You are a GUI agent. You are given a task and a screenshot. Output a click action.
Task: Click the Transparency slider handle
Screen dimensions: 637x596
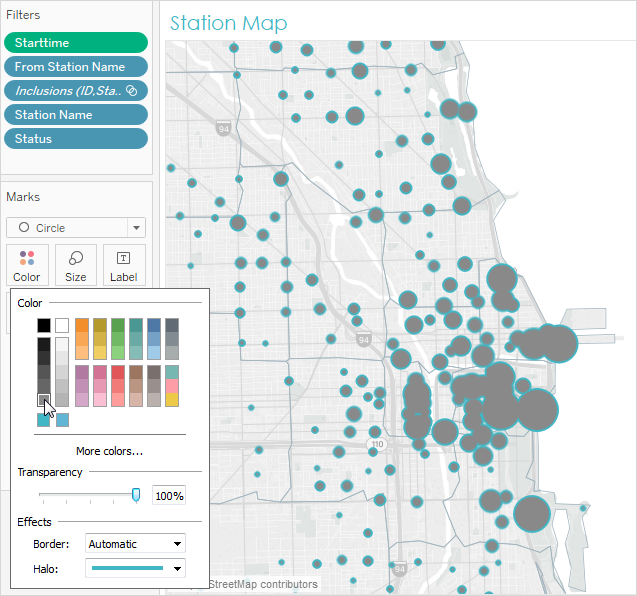(x=136, y=495)
